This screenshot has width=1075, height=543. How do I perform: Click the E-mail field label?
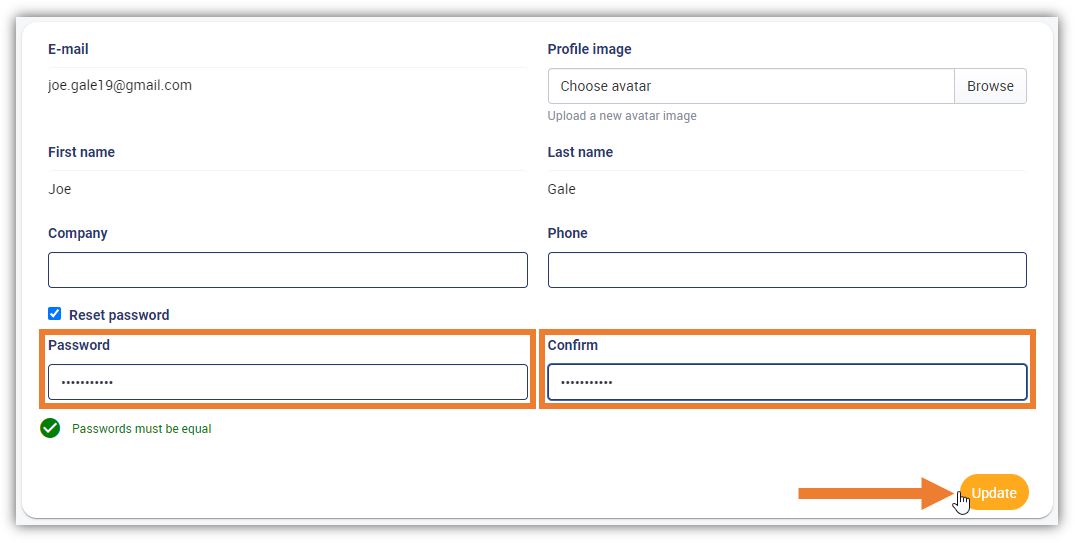tap(68, 49)
